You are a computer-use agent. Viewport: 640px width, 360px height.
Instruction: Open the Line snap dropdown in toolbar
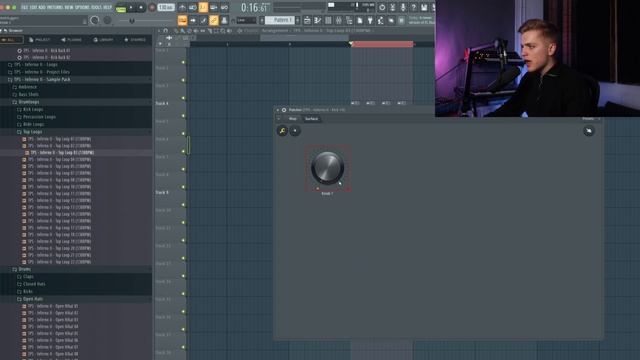click(246, 20)
